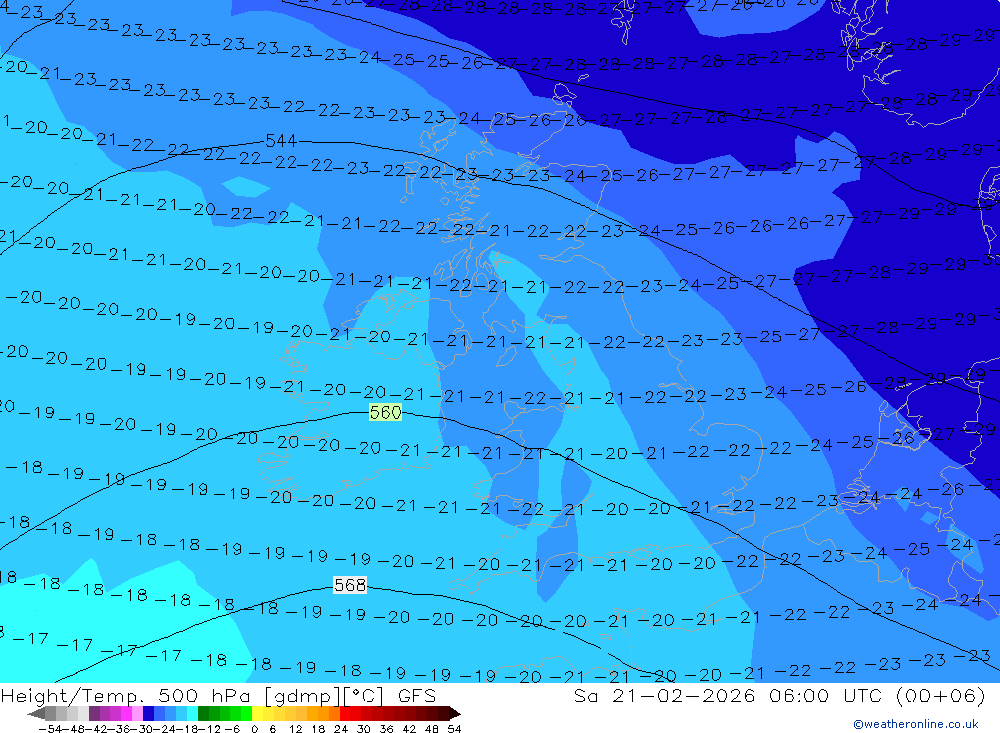Image resolution: width=1000 pixels, height=733 pixels.
Task: Click the 568 height contour label
Action: coord(349,585)
